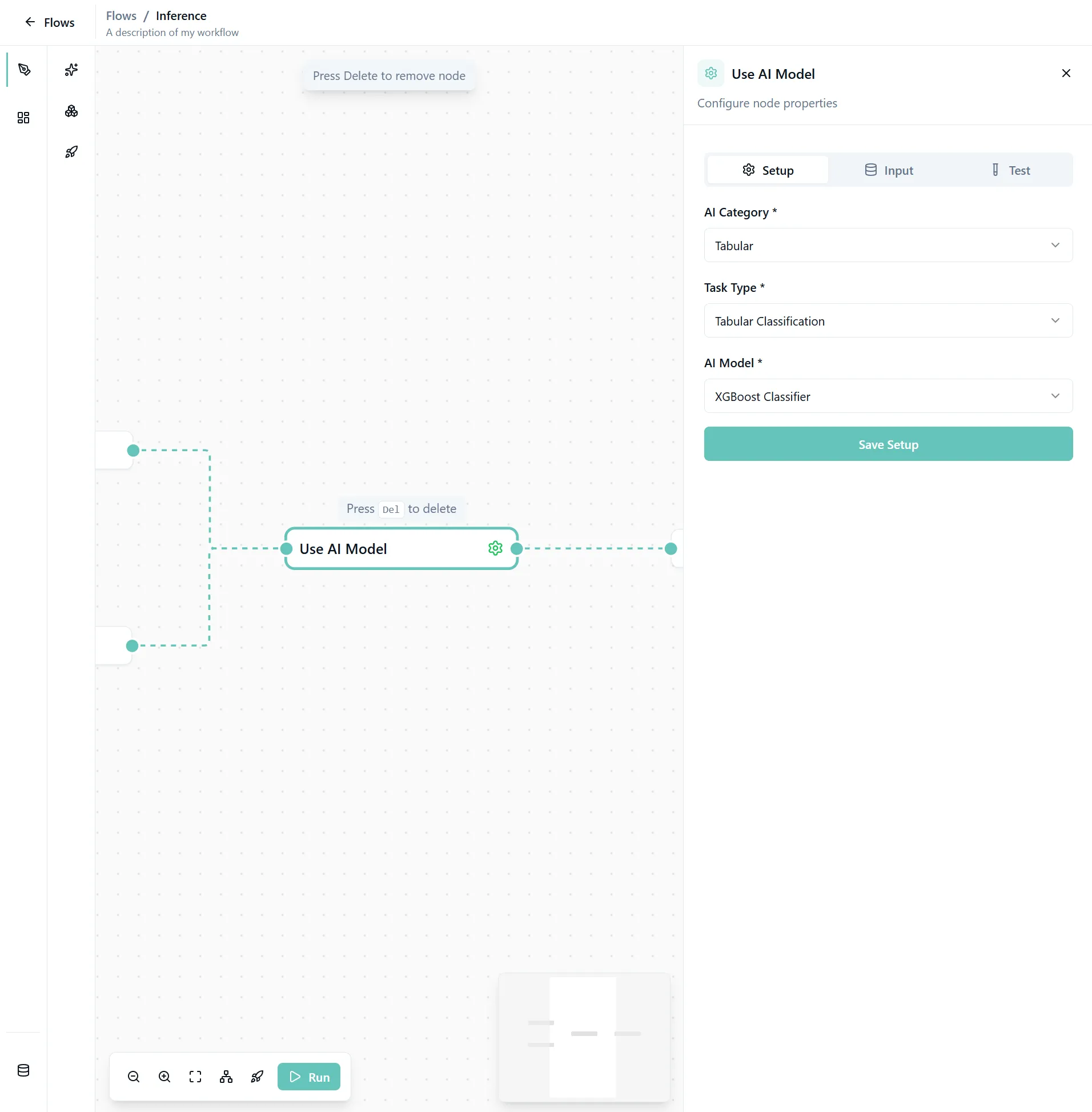Viewport: 1092px width, 1112px height.
Task: Click the gear icon on Use AI Model node
Action: click(x=495, y=548)
